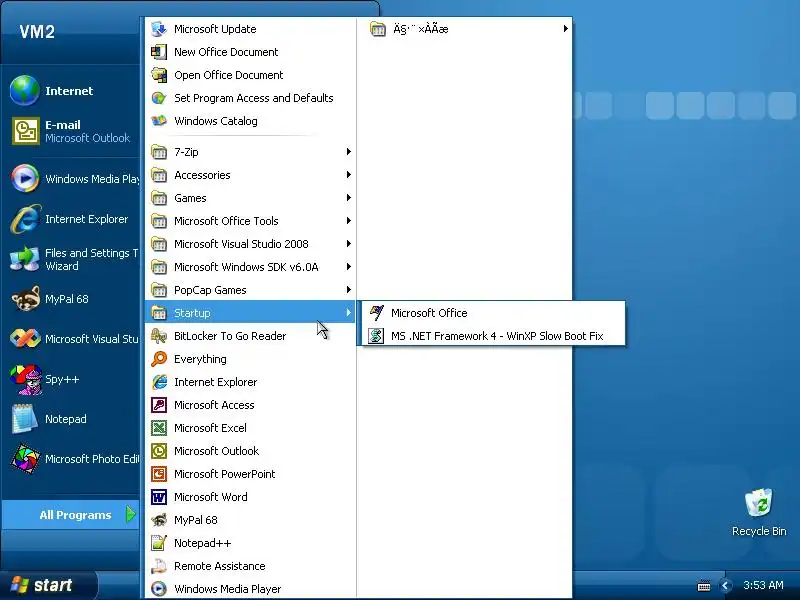Screen dimensions: 800x600
Task: Launch MyPal 68 from programs list
Action: coord(250,520)
